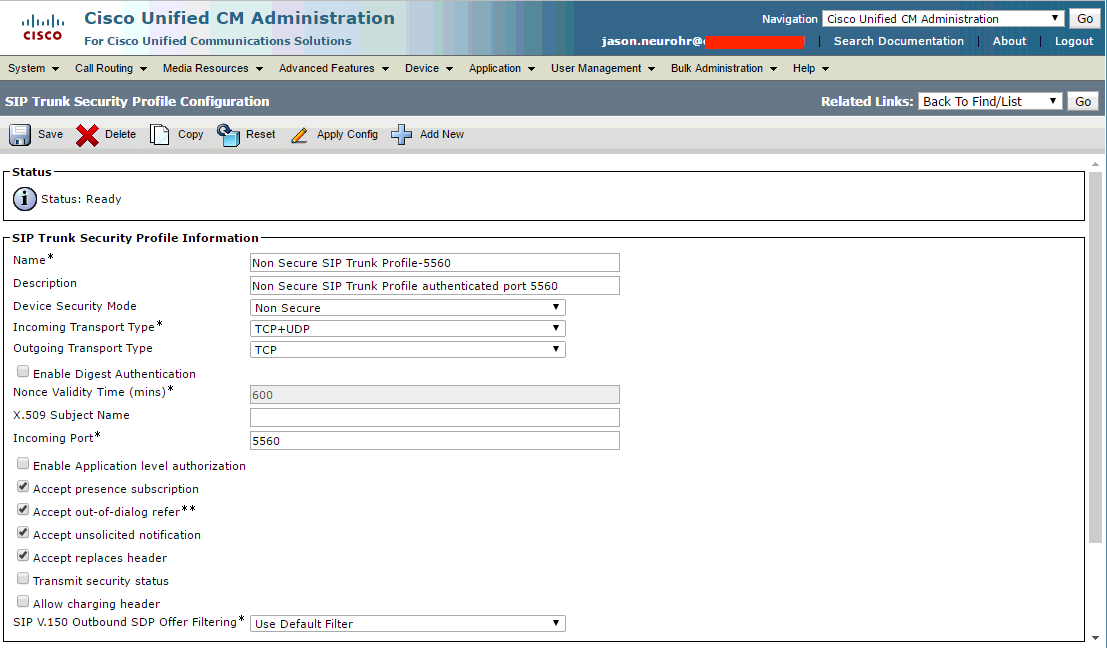Viewport: 1107px width, 648px height.
Task: Open the Device Security Mode dropdown
Action: pos(407,308)
